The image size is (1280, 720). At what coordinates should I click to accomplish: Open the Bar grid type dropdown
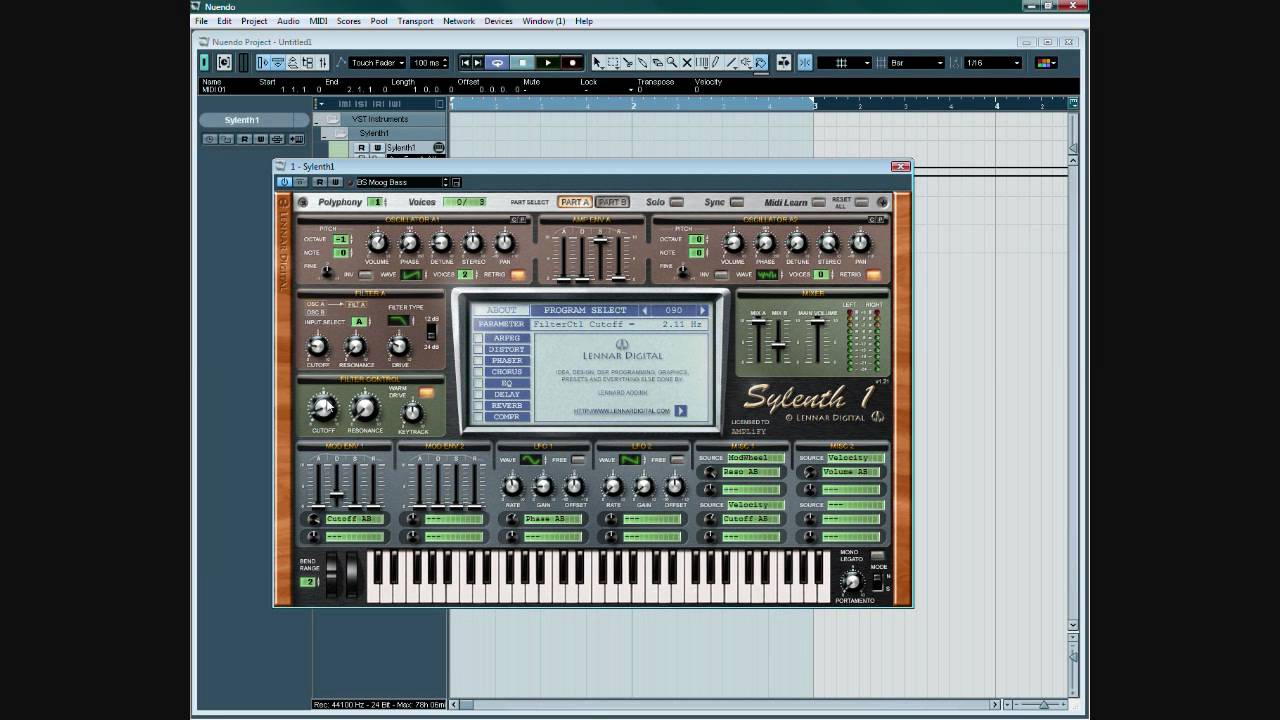tap(916, 63)
